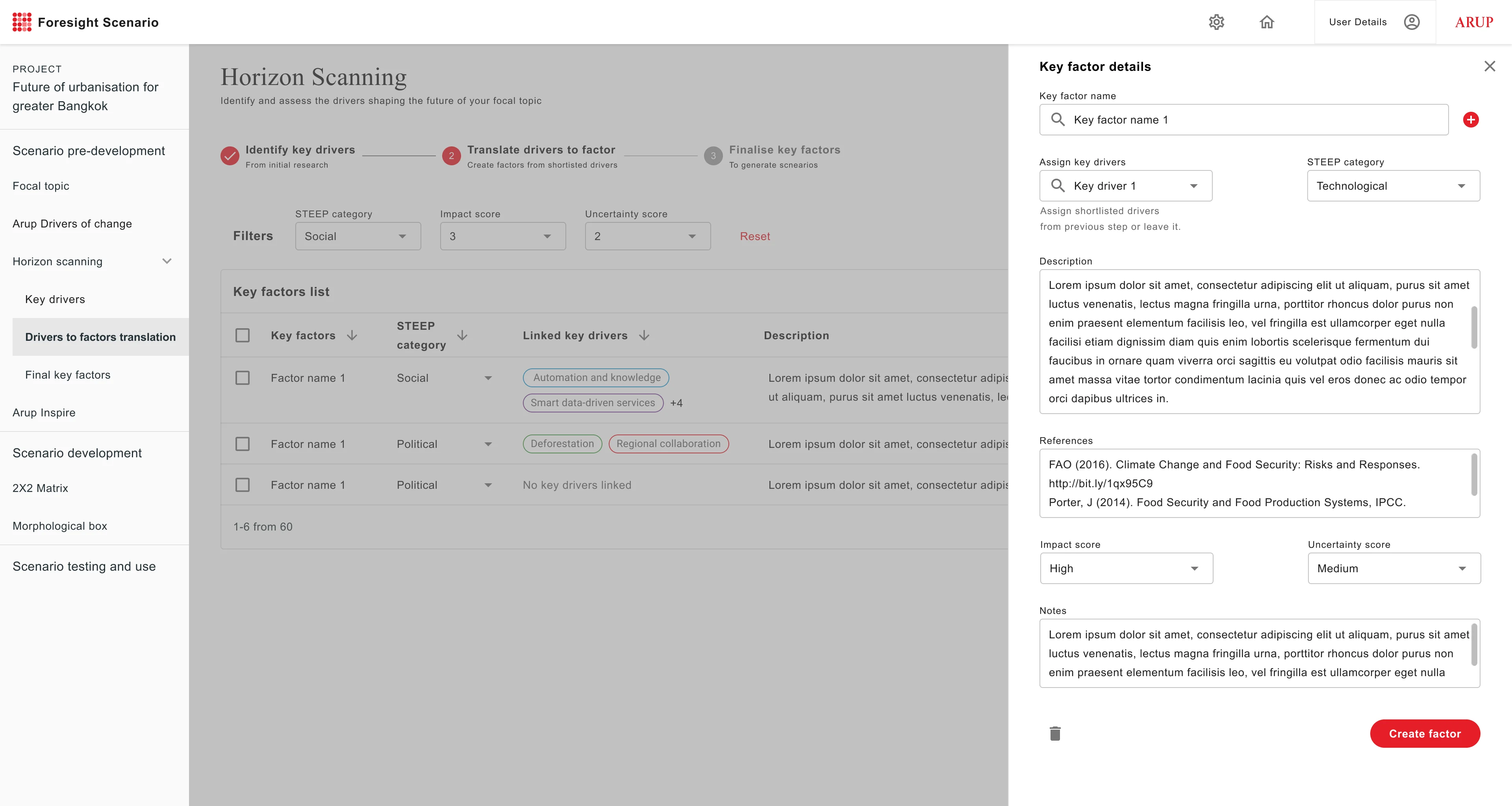Navigate to Morphological box menu item

60,526
